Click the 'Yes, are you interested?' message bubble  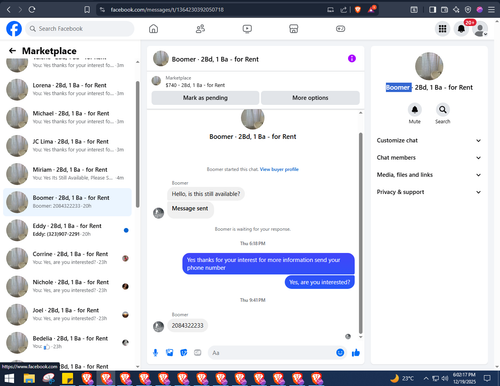coord(319,282)
